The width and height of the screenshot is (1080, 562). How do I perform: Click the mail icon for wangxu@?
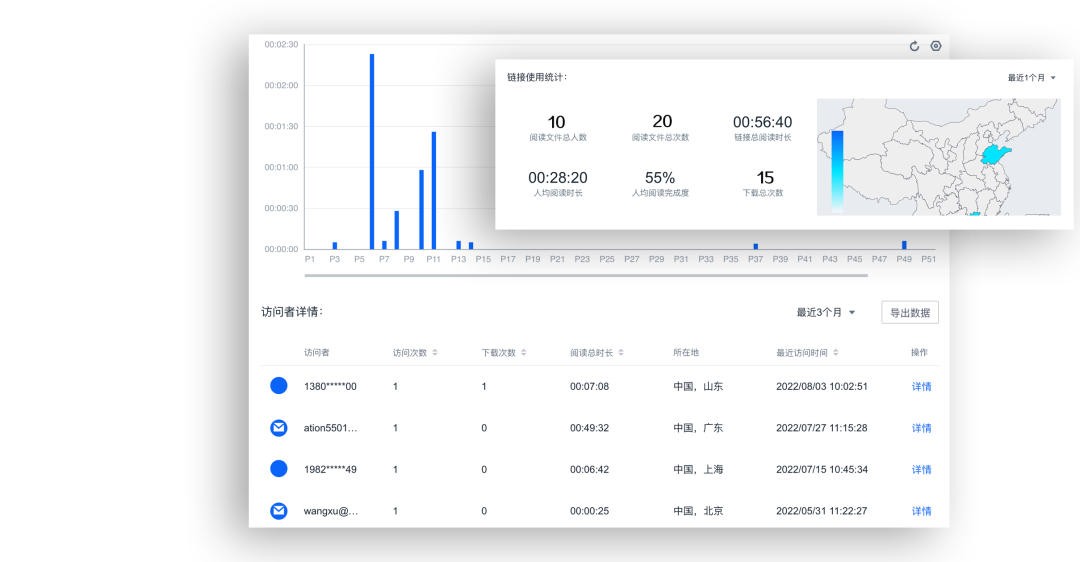coord(279,511)
